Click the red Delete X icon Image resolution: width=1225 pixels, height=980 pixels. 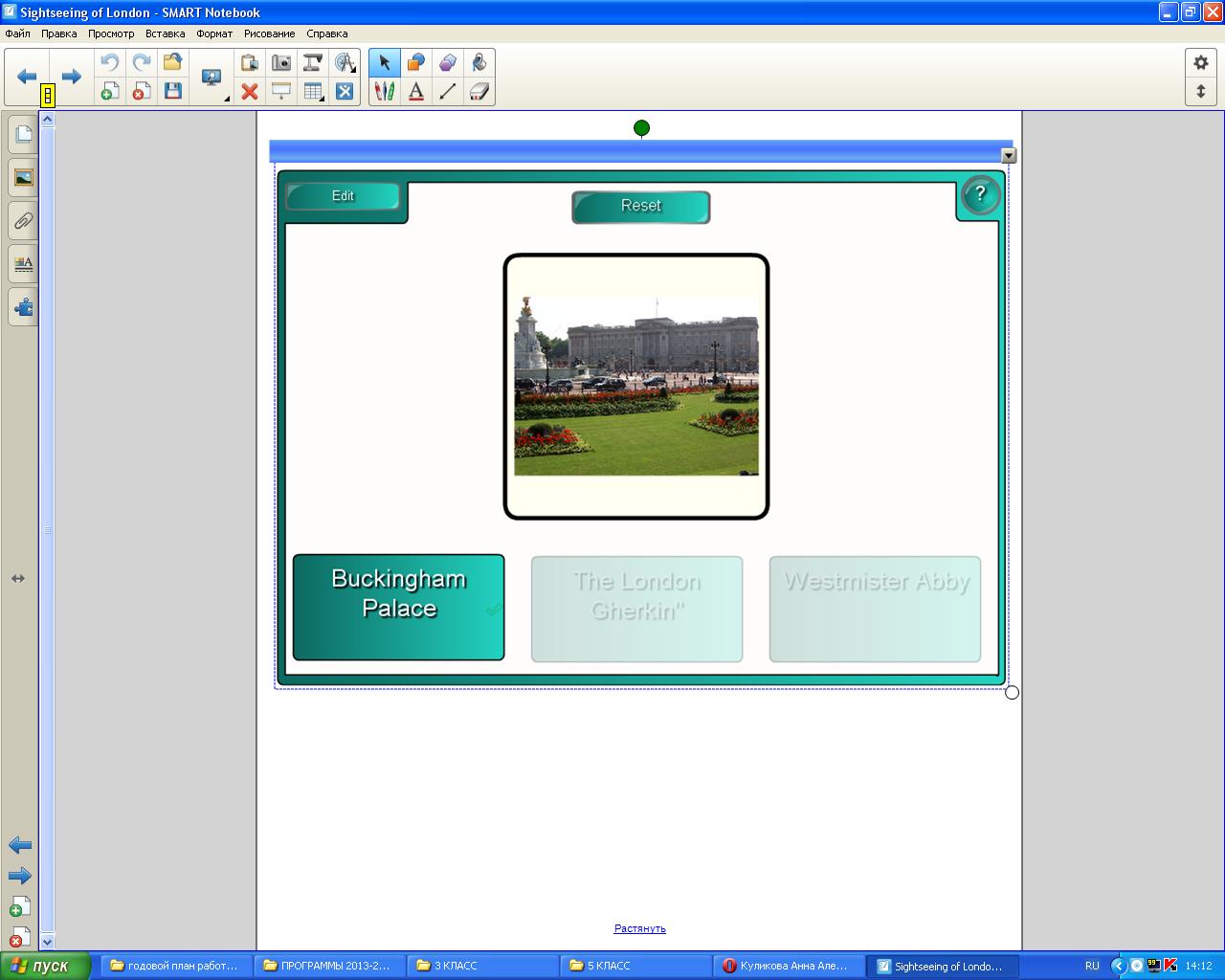pyautogui.click(x=250, y=92)
